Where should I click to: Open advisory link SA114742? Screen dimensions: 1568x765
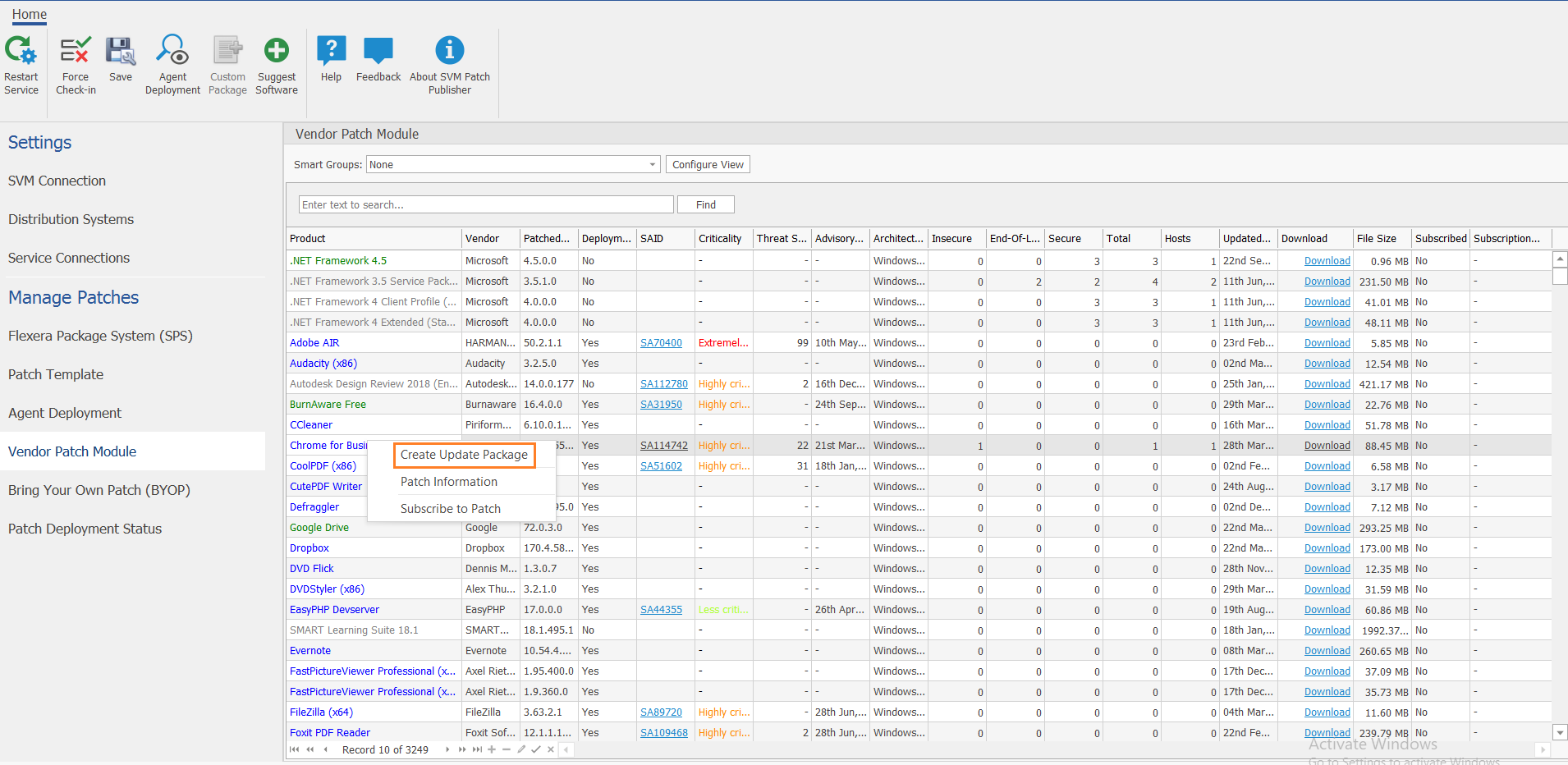664,446
